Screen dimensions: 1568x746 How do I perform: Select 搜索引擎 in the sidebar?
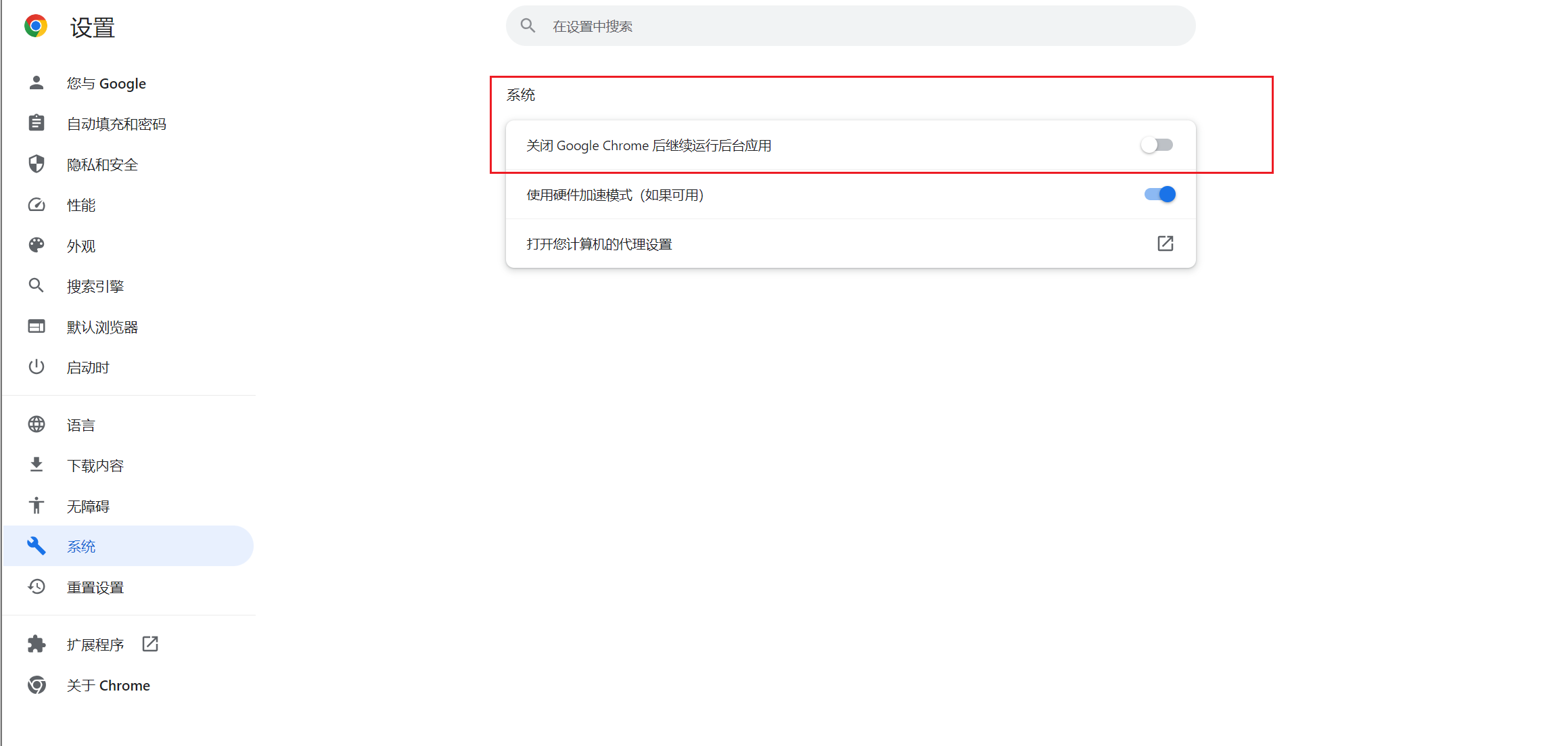click(95, 286)
